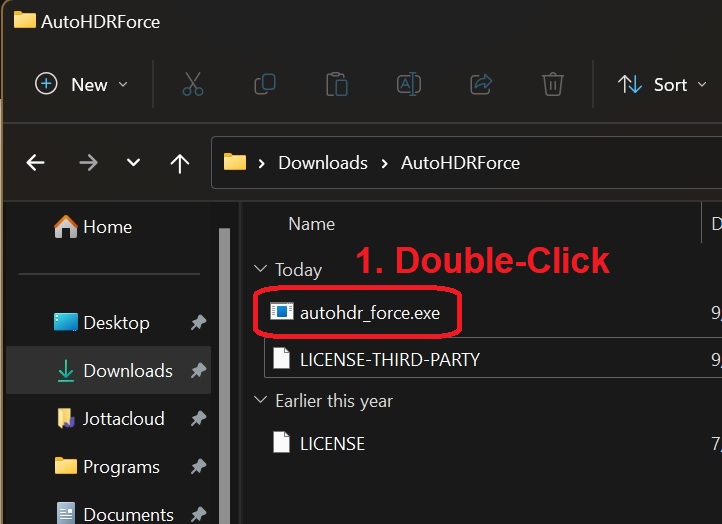Click the navigation pane scrollbar
Screen dimensions: 722x524
(225, 380)
